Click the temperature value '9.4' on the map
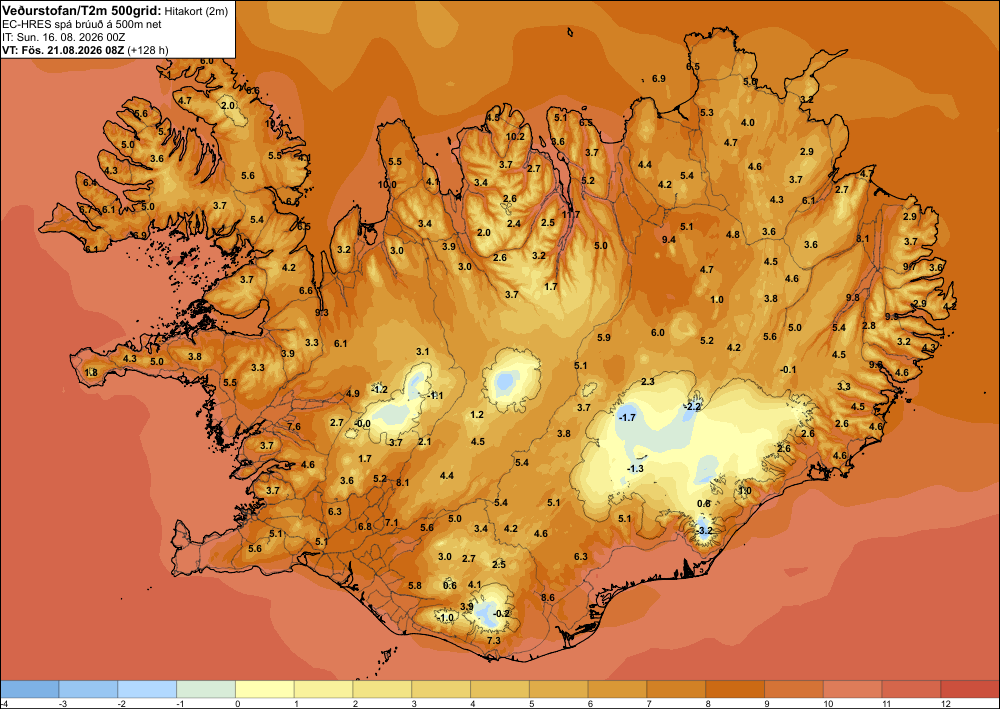Viewport: 1000px width, 709px height. click(x=668, y=240)
